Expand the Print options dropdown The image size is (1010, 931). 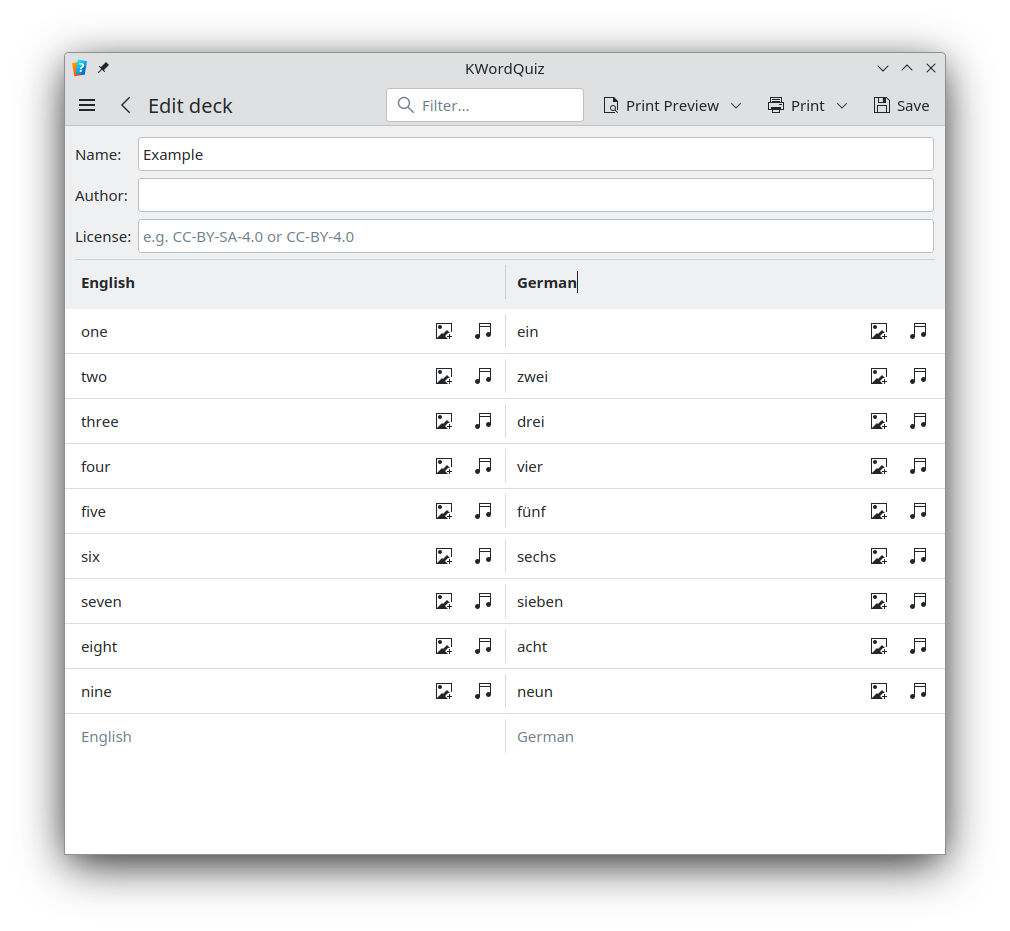[x=842, y=105]
